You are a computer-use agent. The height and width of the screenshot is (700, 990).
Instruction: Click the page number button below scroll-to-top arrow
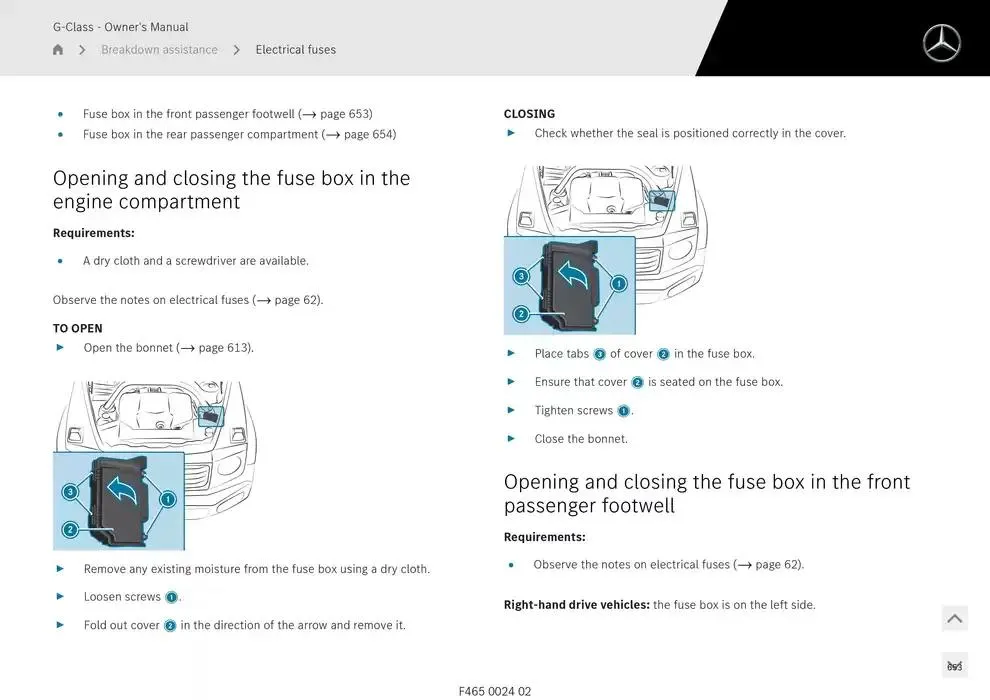(954, 666)
